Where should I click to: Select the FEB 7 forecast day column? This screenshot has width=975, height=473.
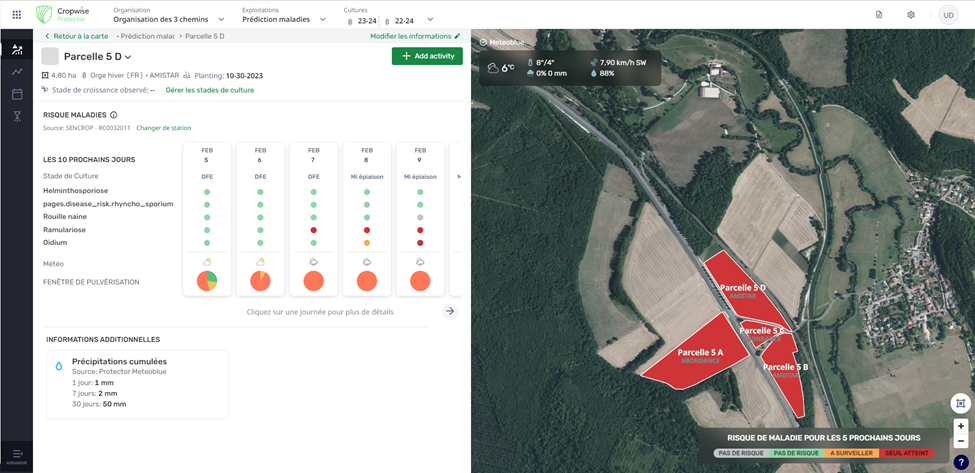point(313,218)
